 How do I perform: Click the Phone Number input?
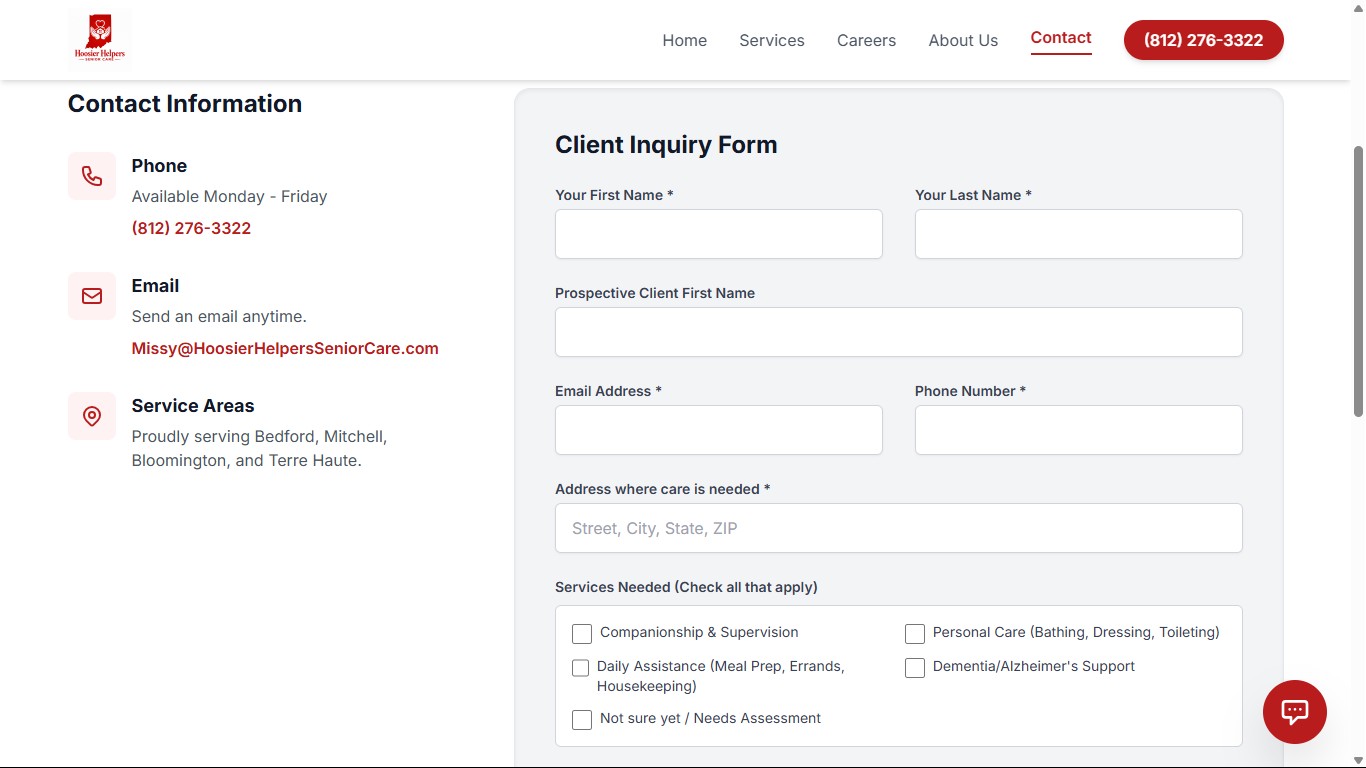tap(1079, 430)
